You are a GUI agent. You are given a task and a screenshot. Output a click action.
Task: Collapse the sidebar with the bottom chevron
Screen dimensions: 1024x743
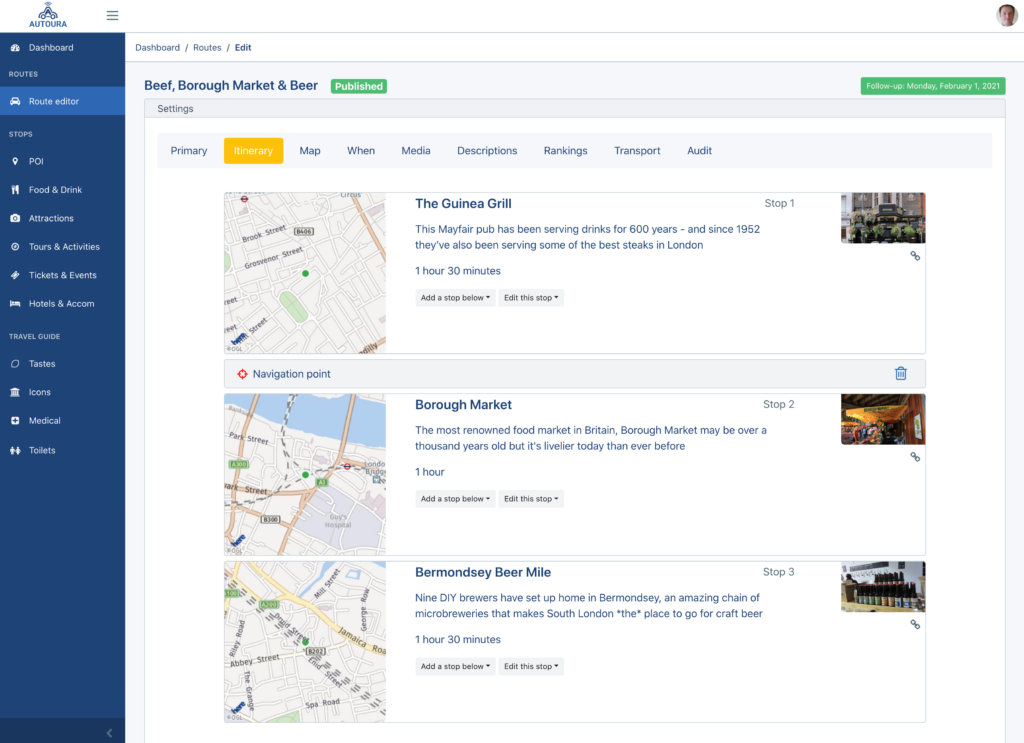click(109, 733)
